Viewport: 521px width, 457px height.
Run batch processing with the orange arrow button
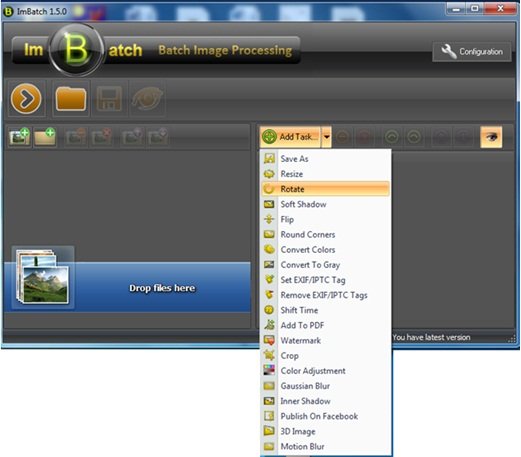pos(26,99)
